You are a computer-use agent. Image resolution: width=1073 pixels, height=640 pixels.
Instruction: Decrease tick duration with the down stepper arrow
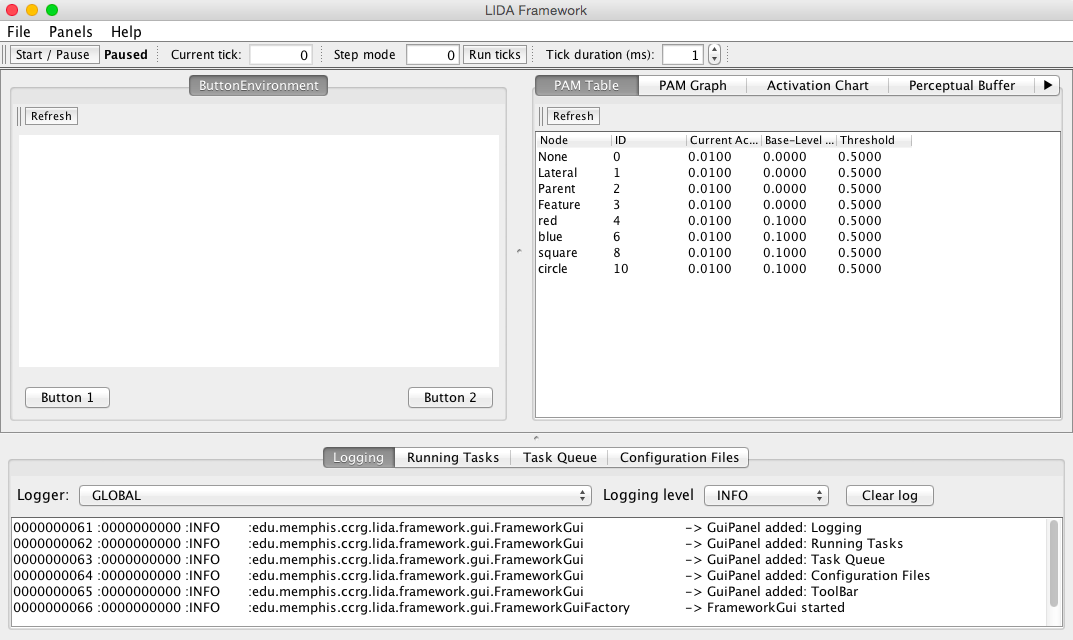point(713,59)
